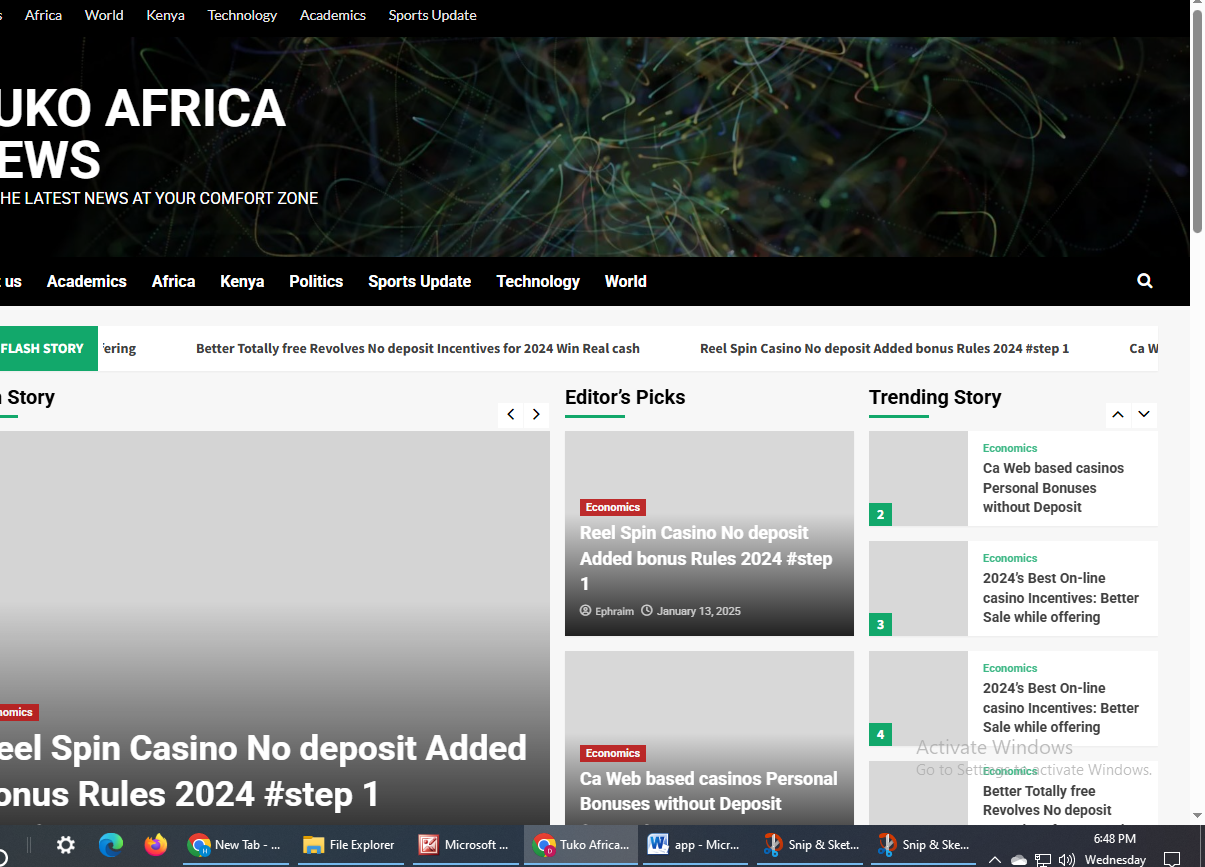Click red Economics tag on Reel Spin card
The height and width of the screenshot is (867, 1205).
pyautogui.click(x=612, y=507)
